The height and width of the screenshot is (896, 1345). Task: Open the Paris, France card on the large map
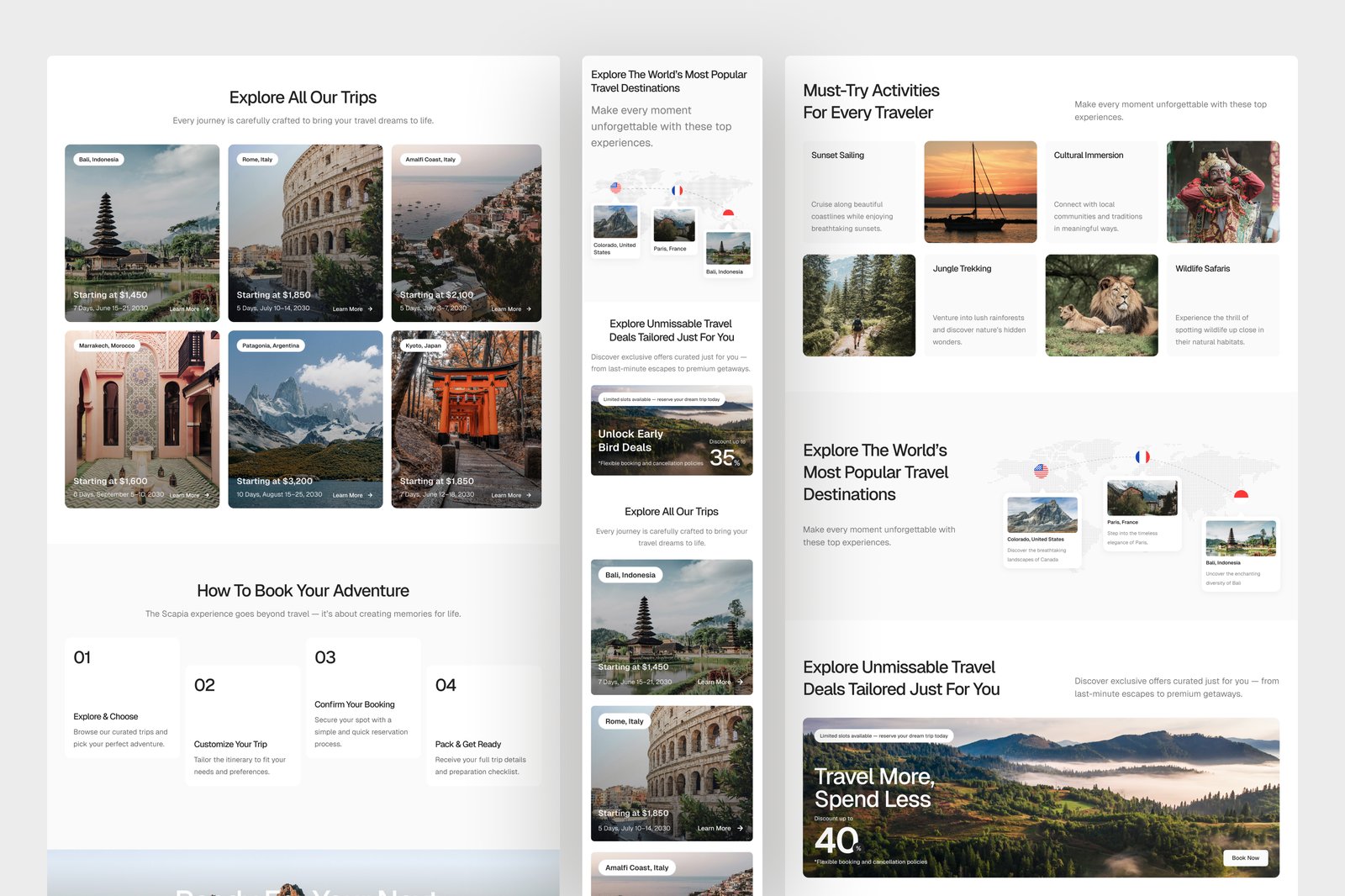[1142, 514]
